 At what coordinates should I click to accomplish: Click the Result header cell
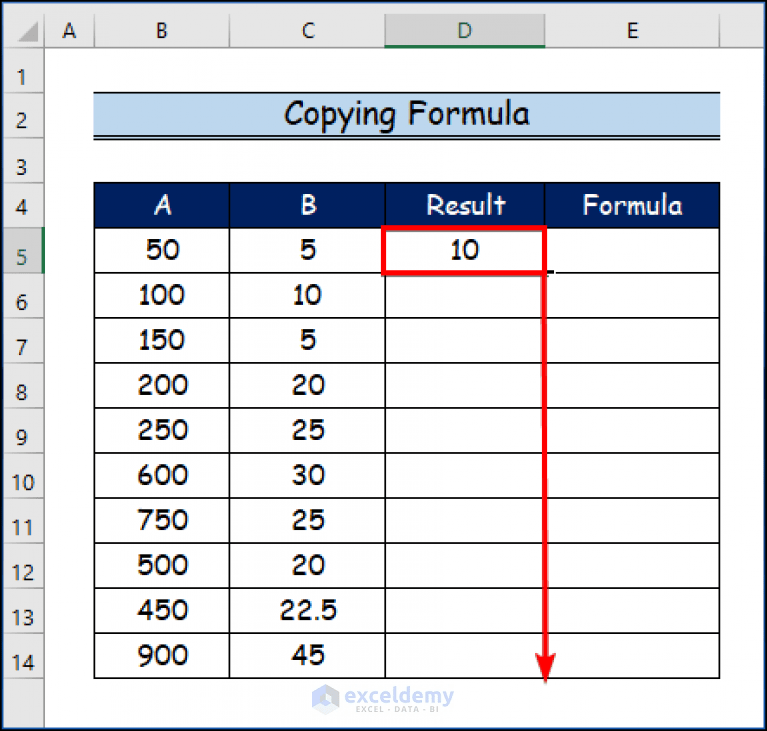[465, 206]
